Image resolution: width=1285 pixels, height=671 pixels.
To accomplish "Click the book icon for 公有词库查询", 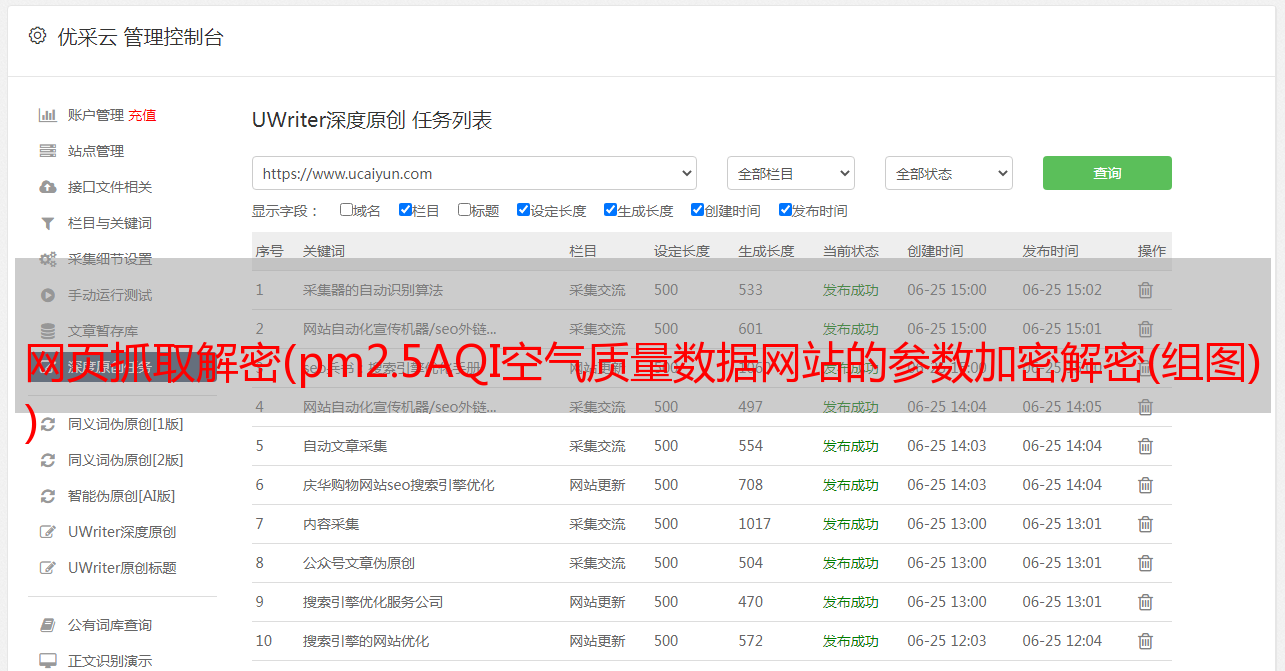I will (47, 625).
